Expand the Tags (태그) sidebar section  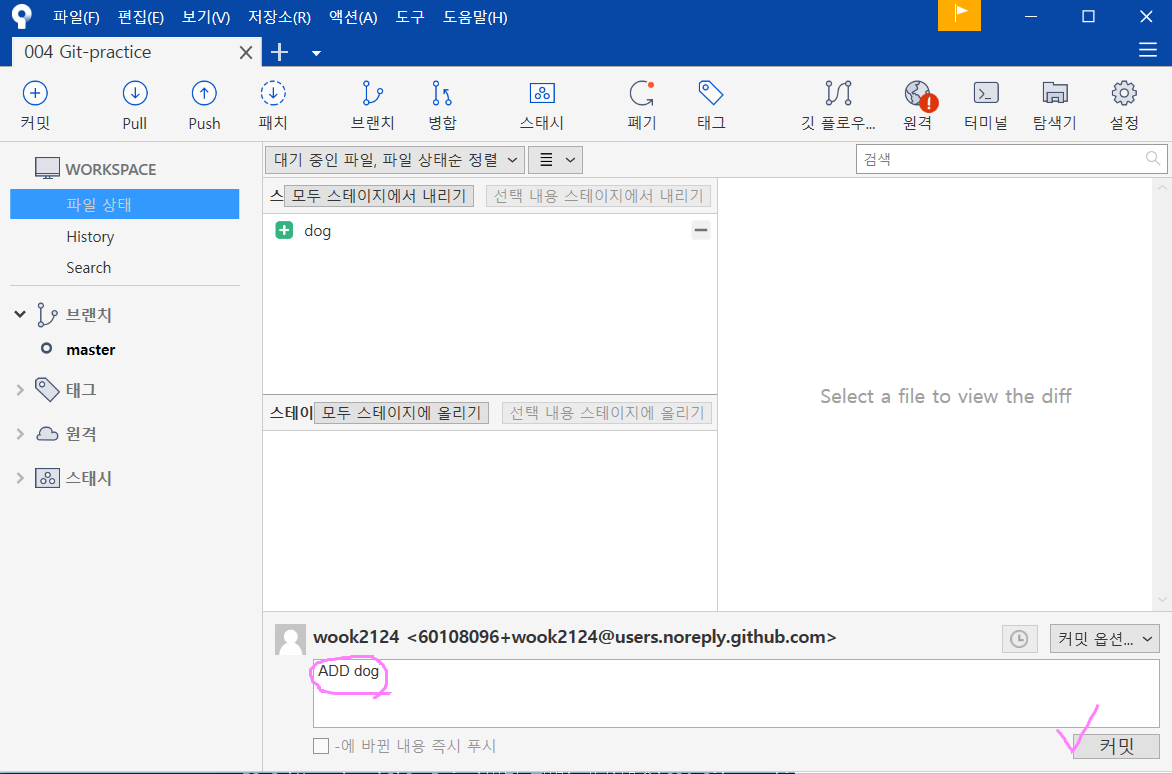point(20,389)
